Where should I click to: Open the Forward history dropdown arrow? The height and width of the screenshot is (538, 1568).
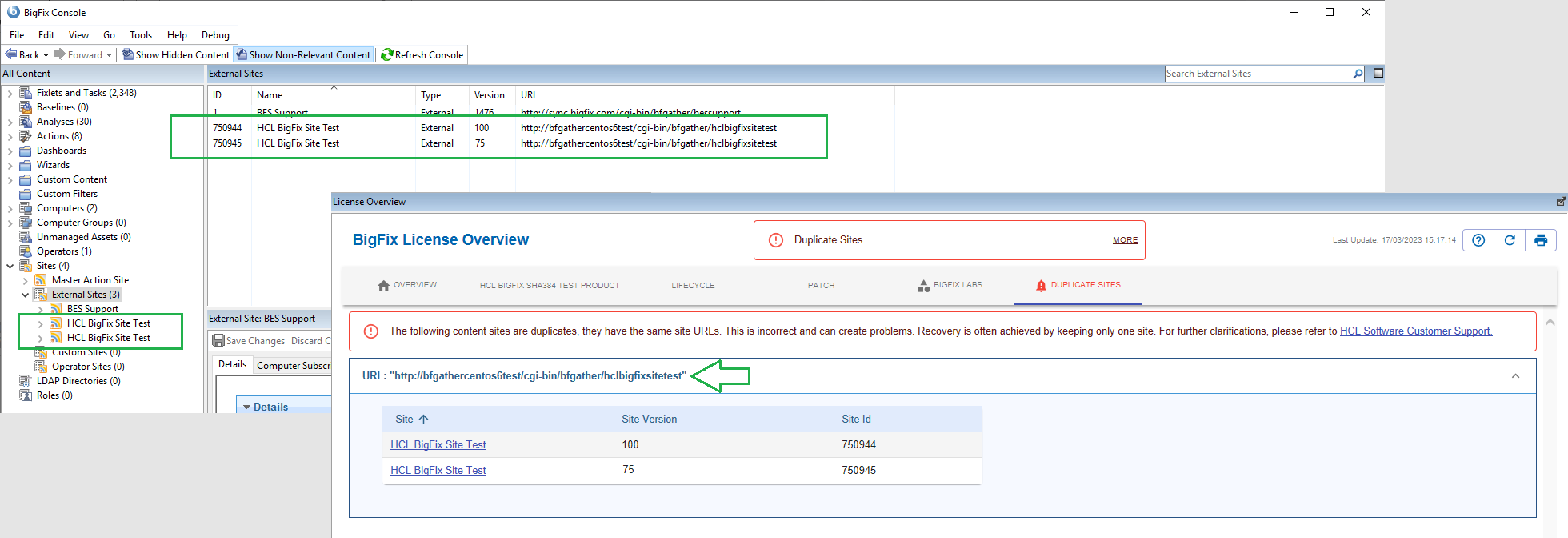pyautogui.click(x=109, y=55)
